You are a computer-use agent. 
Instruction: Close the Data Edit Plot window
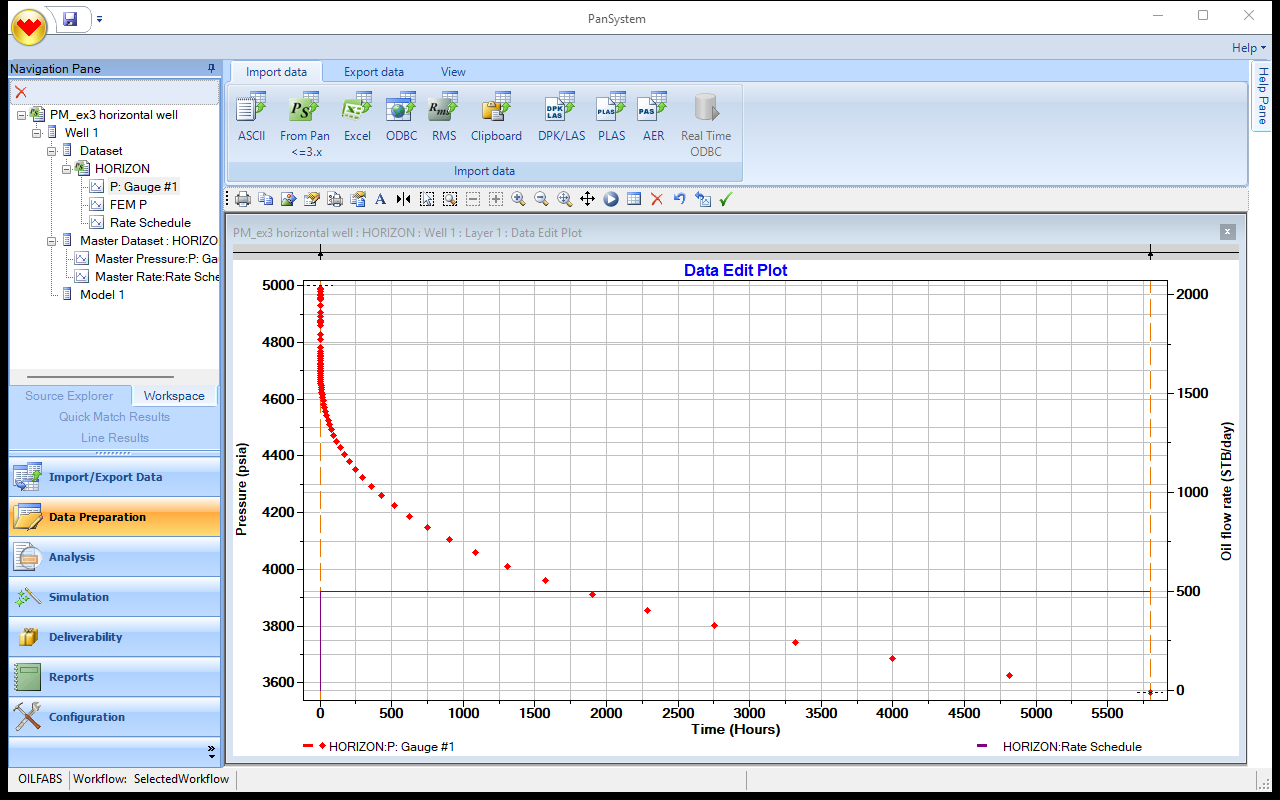[x=1228, y=232]
